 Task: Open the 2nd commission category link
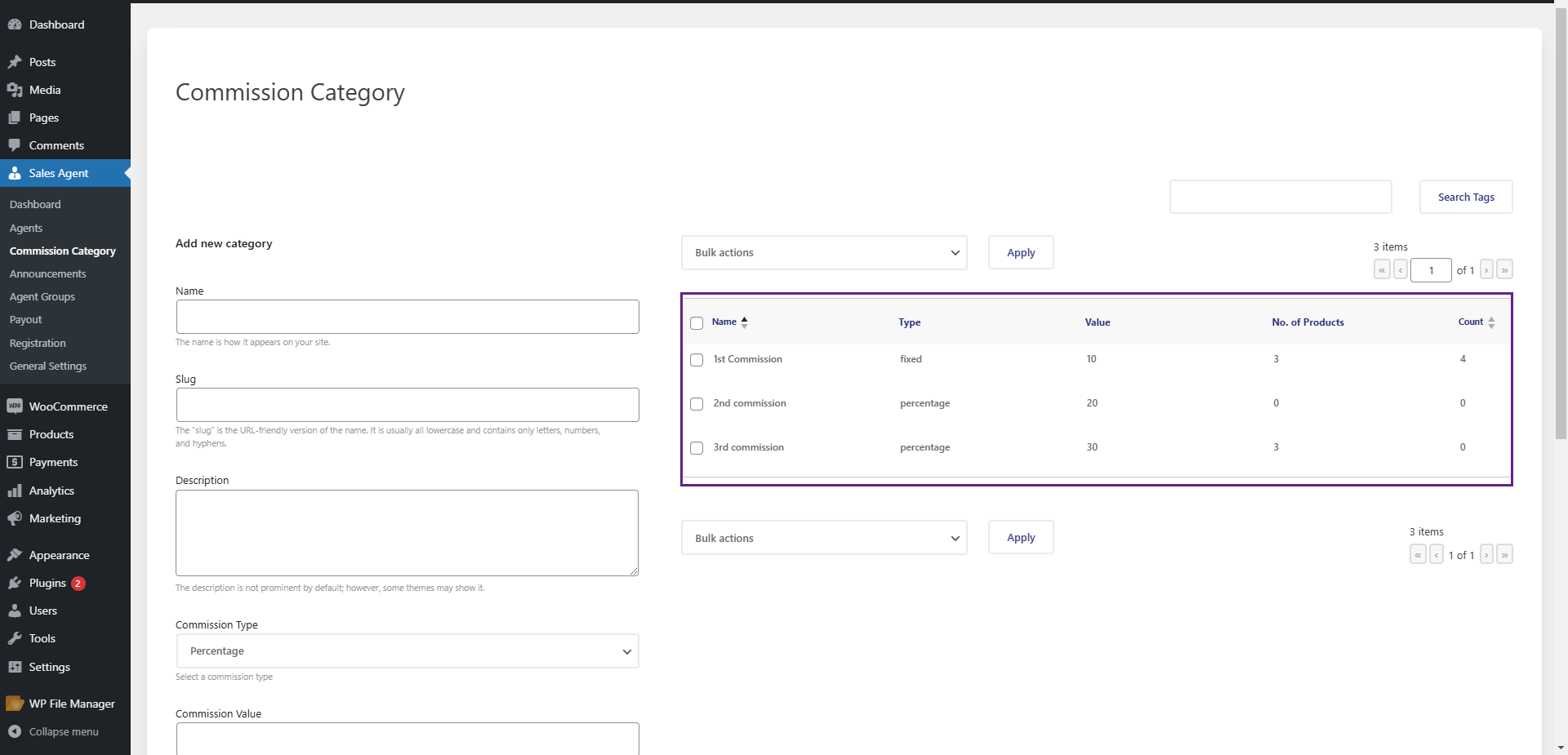point(750,403)
